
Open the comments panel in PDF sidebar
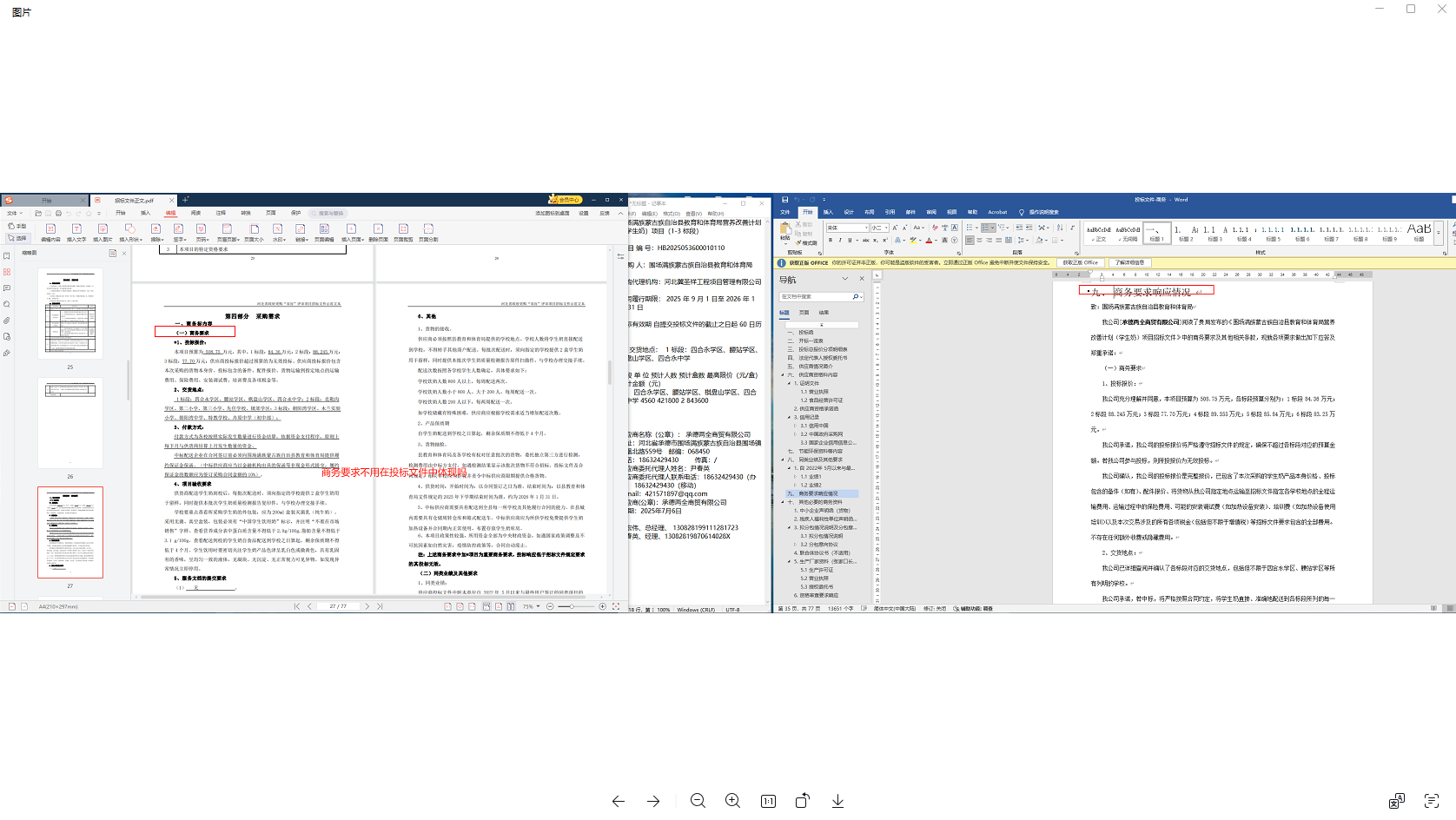pyautogui.click(x=7, y=288)
